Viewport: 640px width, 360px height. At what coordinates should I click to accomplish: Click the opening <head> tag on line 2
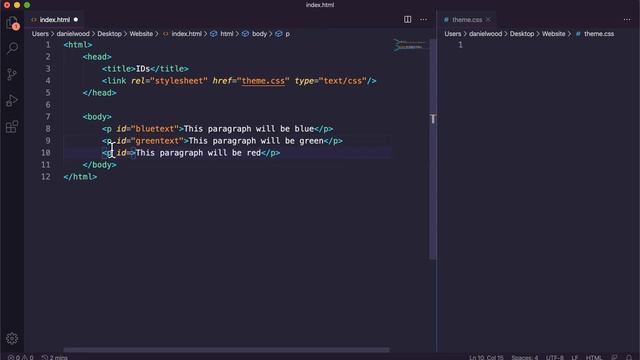coord(97,57)
